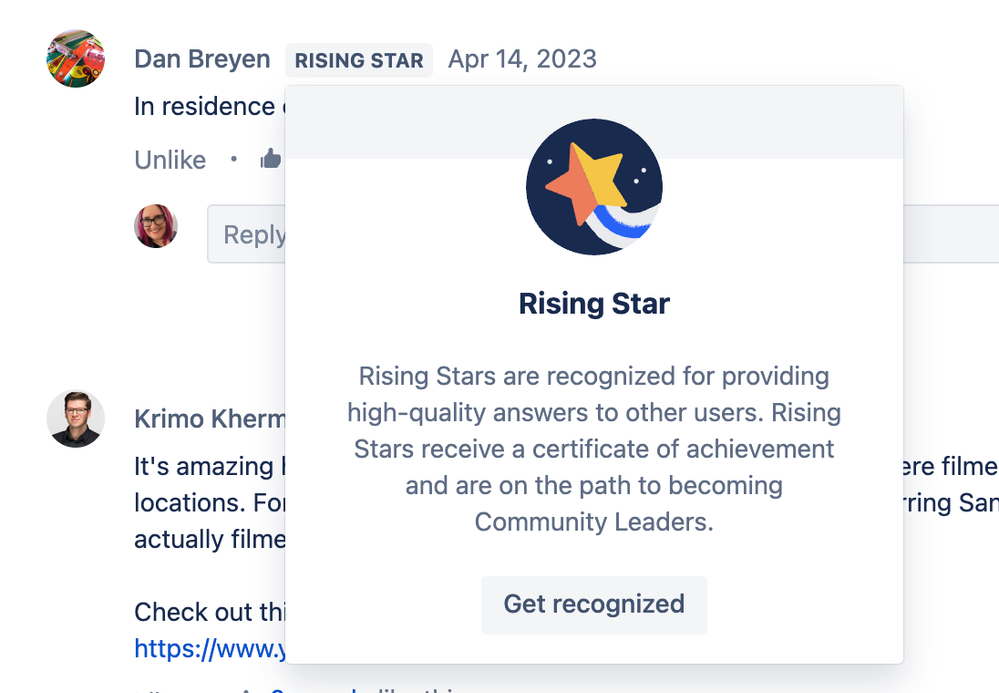999x693 pixels.
Task: Click the Rising Star popup heading
Action: pos(594,303)
